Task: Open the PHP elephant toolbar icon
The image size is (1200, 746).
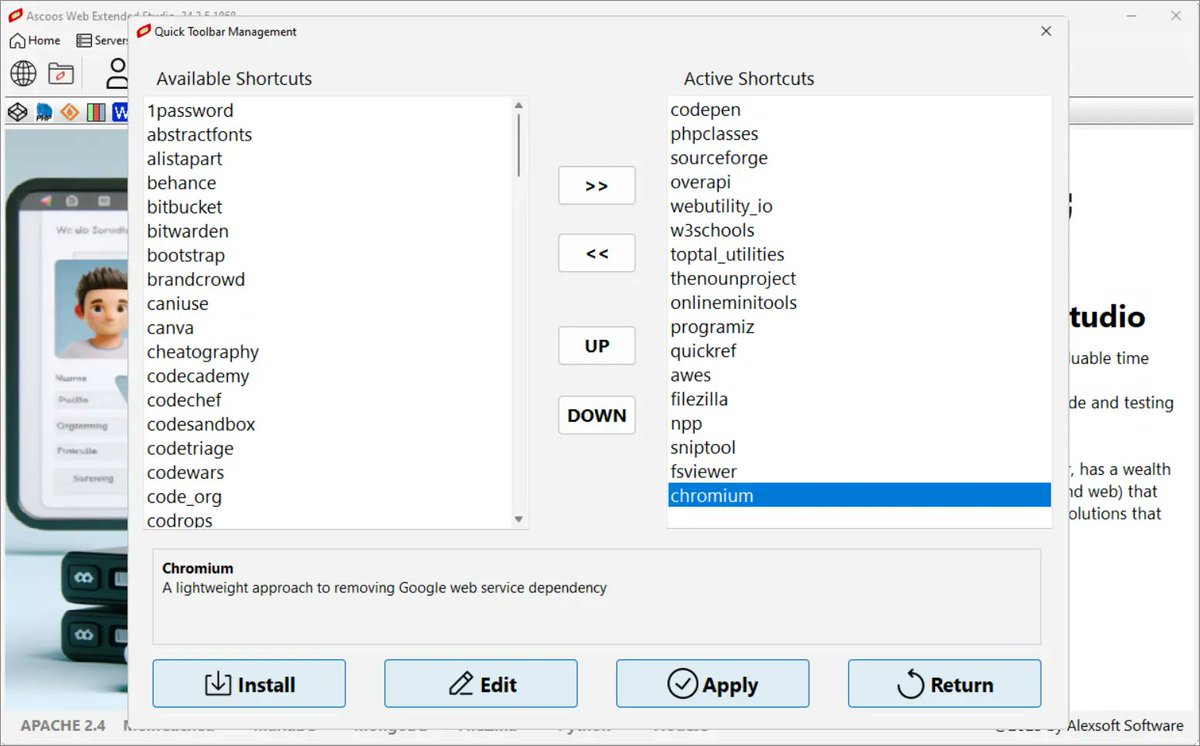Action: pyautogui.click(x=43, y=111)
